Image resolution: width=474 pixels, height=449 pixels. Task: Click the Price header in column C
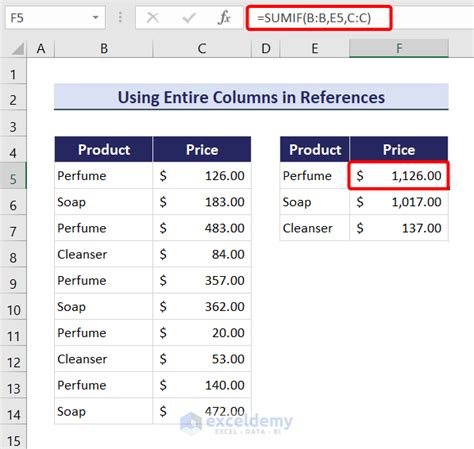point(202,149)
